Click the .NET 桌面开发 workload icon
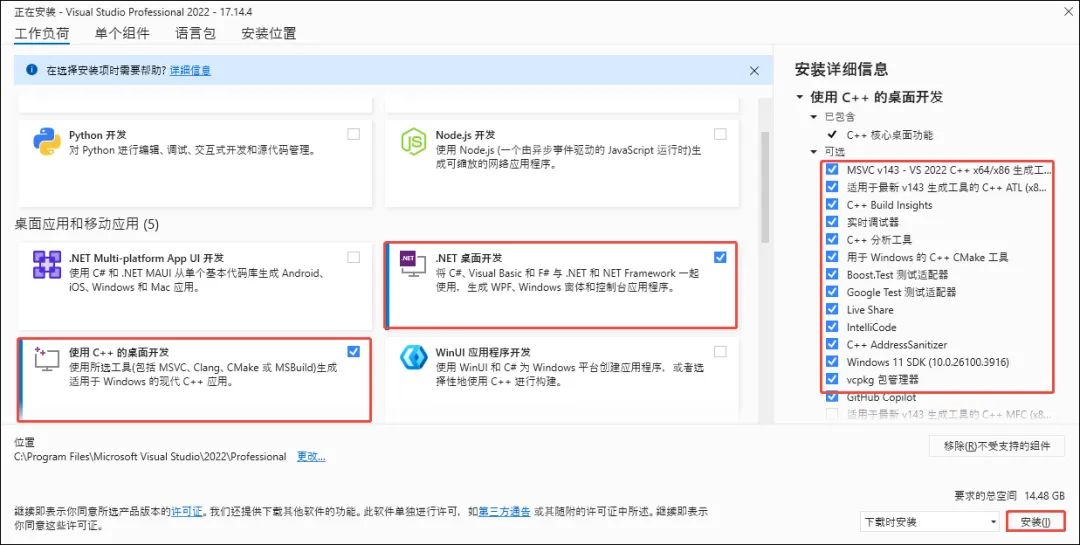 [x=413, y=265]
